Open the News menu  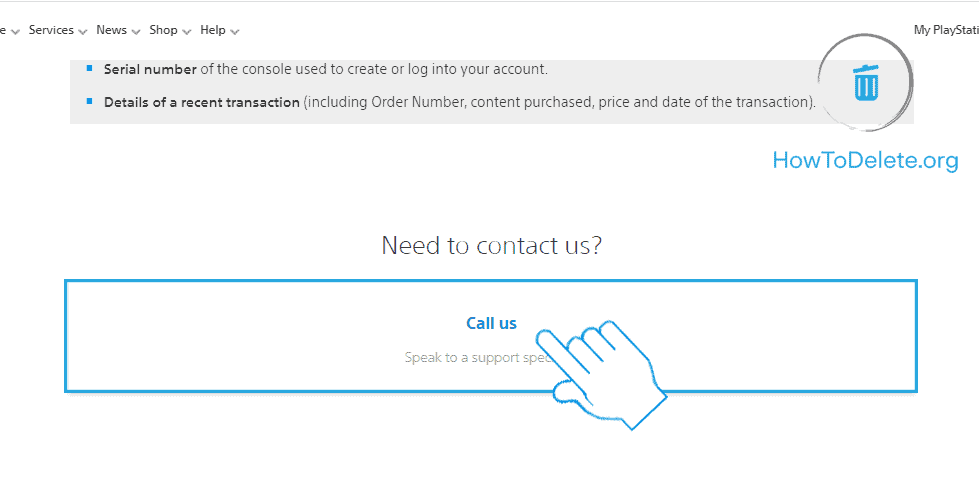pos(111,30)
